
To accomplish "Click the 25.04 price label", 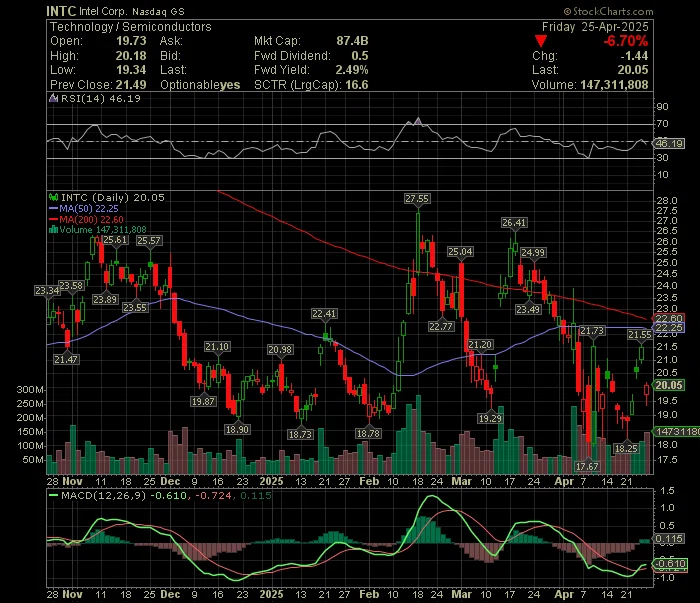I will [x=460, y=252].
